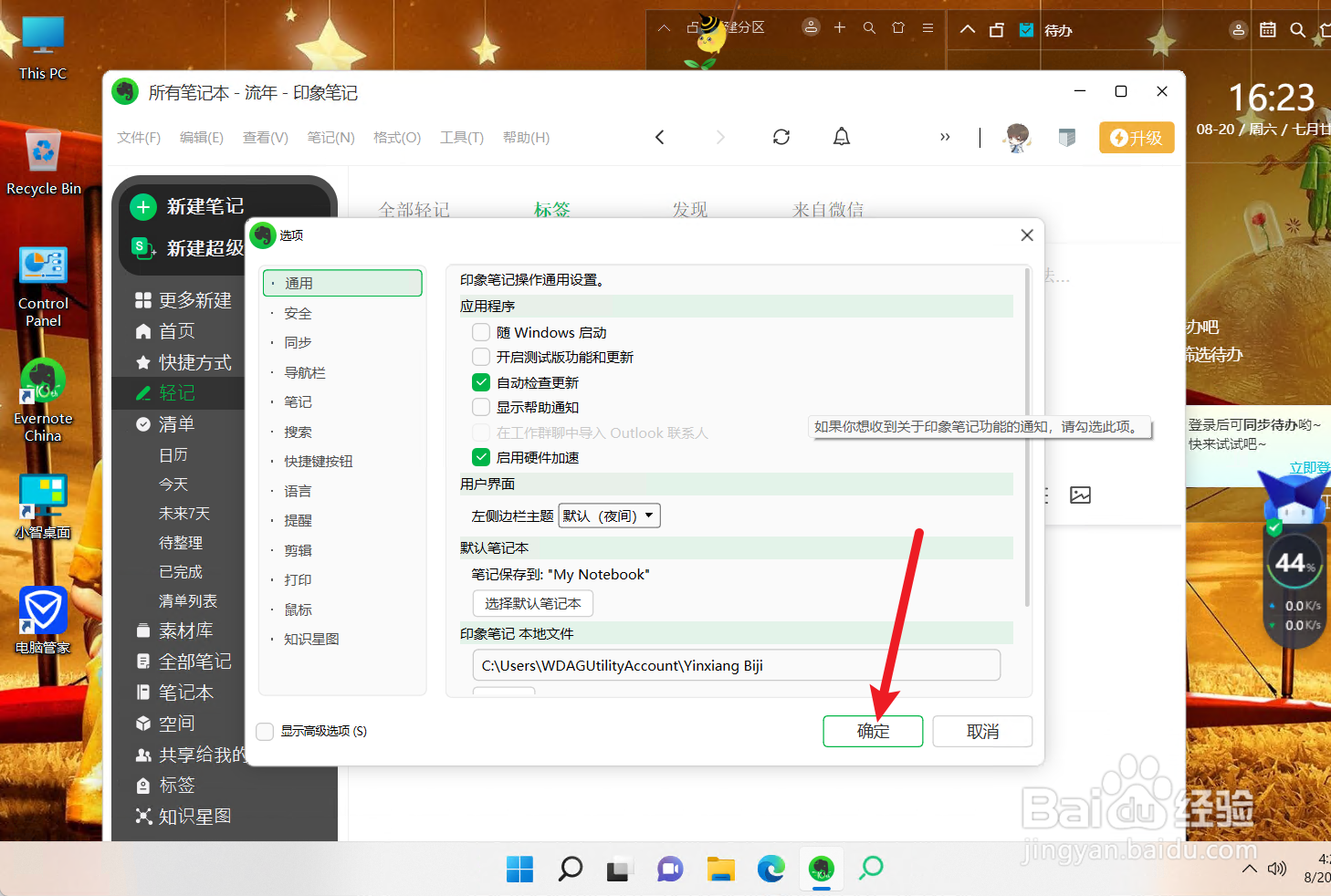
Task: Open 标签 tags in sidebar
Action: click(165, 786)
